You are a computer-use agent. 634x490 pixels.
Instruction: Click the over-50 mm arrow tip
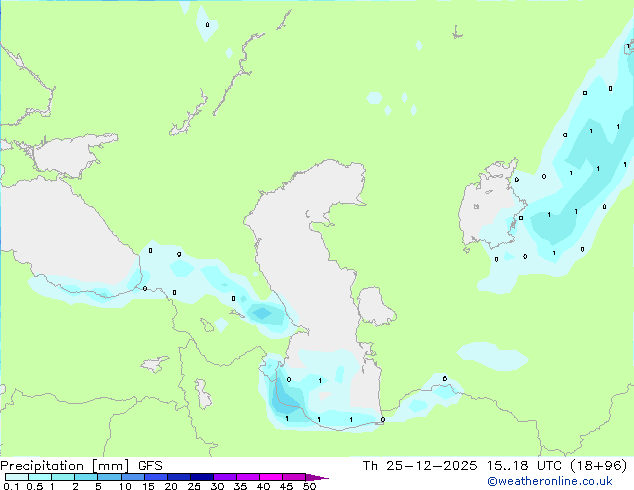pos(317,477)
